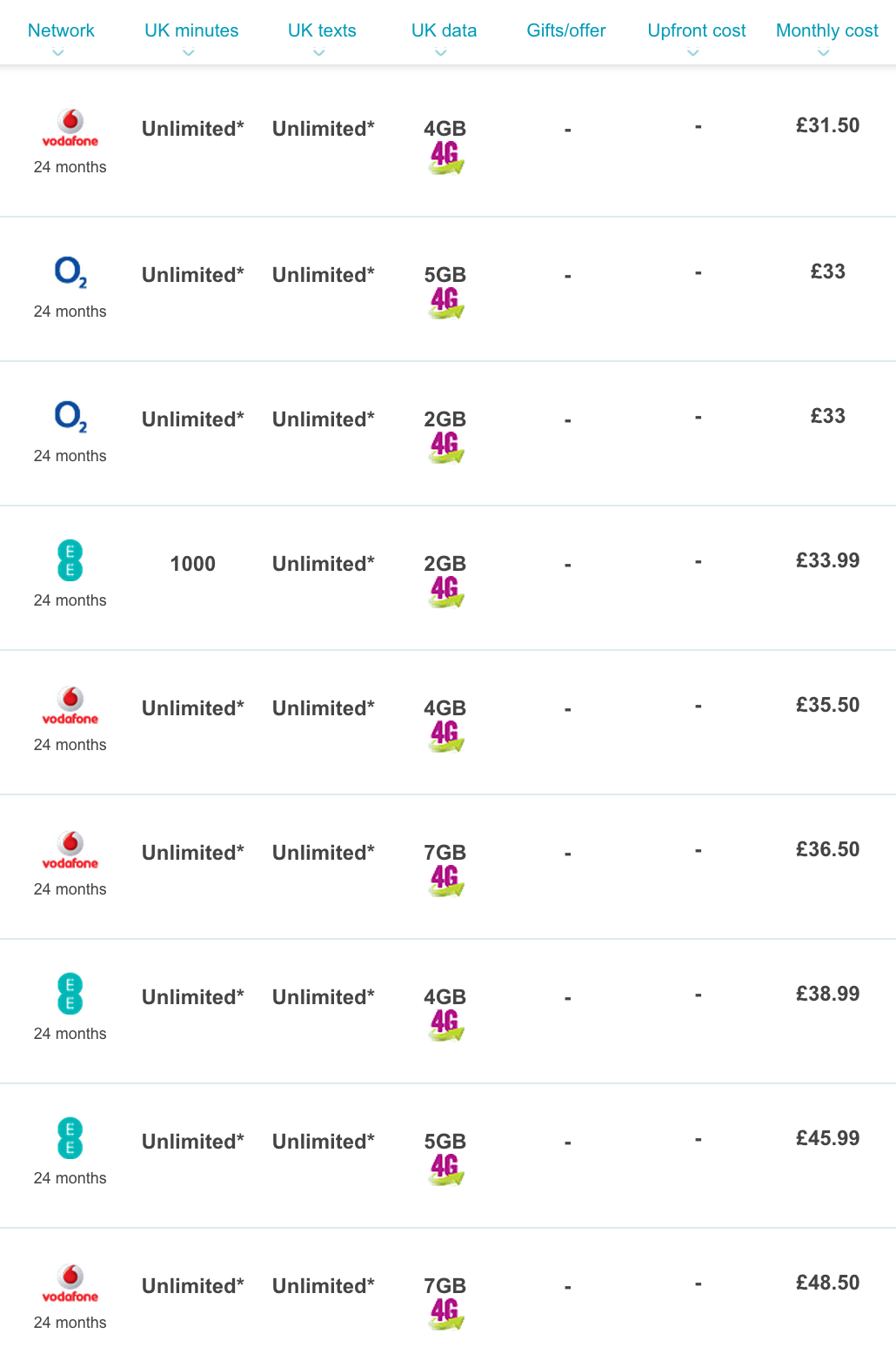This screenshot has width=896, height=1347.
Task: Click the O2 logo on 5GB plan
Action: click(70, 272)
